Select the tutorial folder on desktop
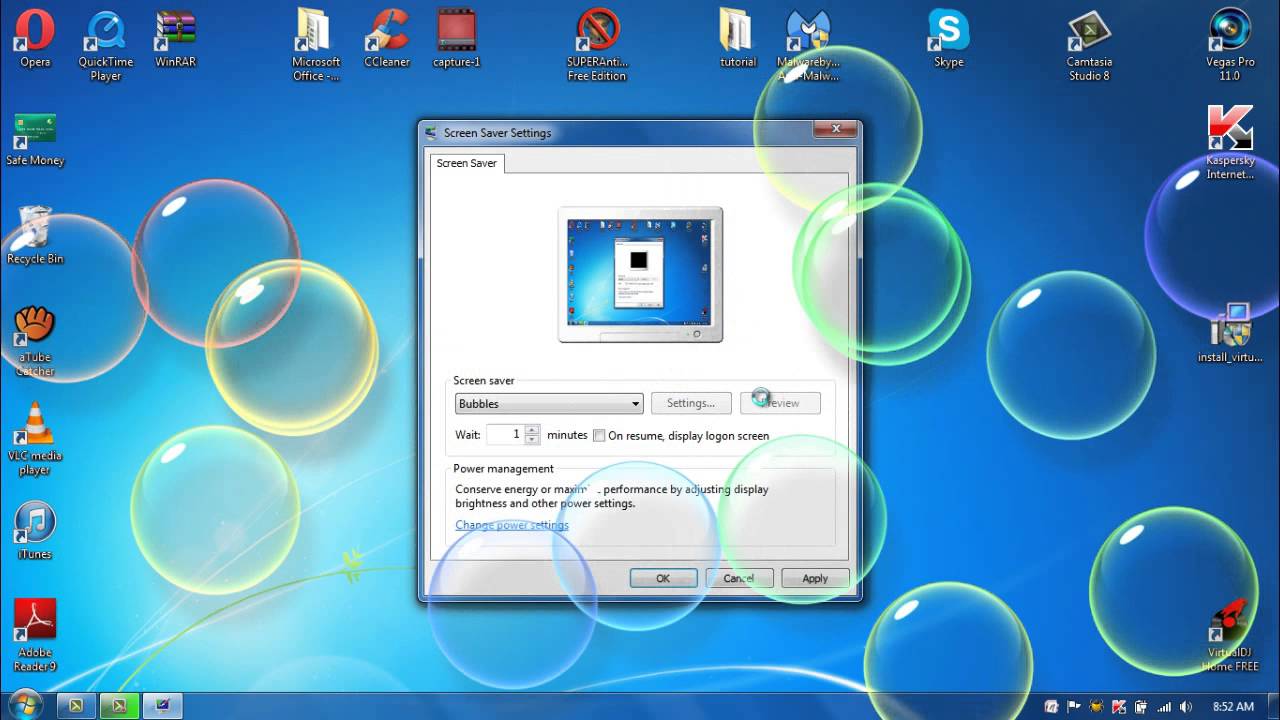Image resolution: width=1280 pixels, height=720 pixels. 738,38
